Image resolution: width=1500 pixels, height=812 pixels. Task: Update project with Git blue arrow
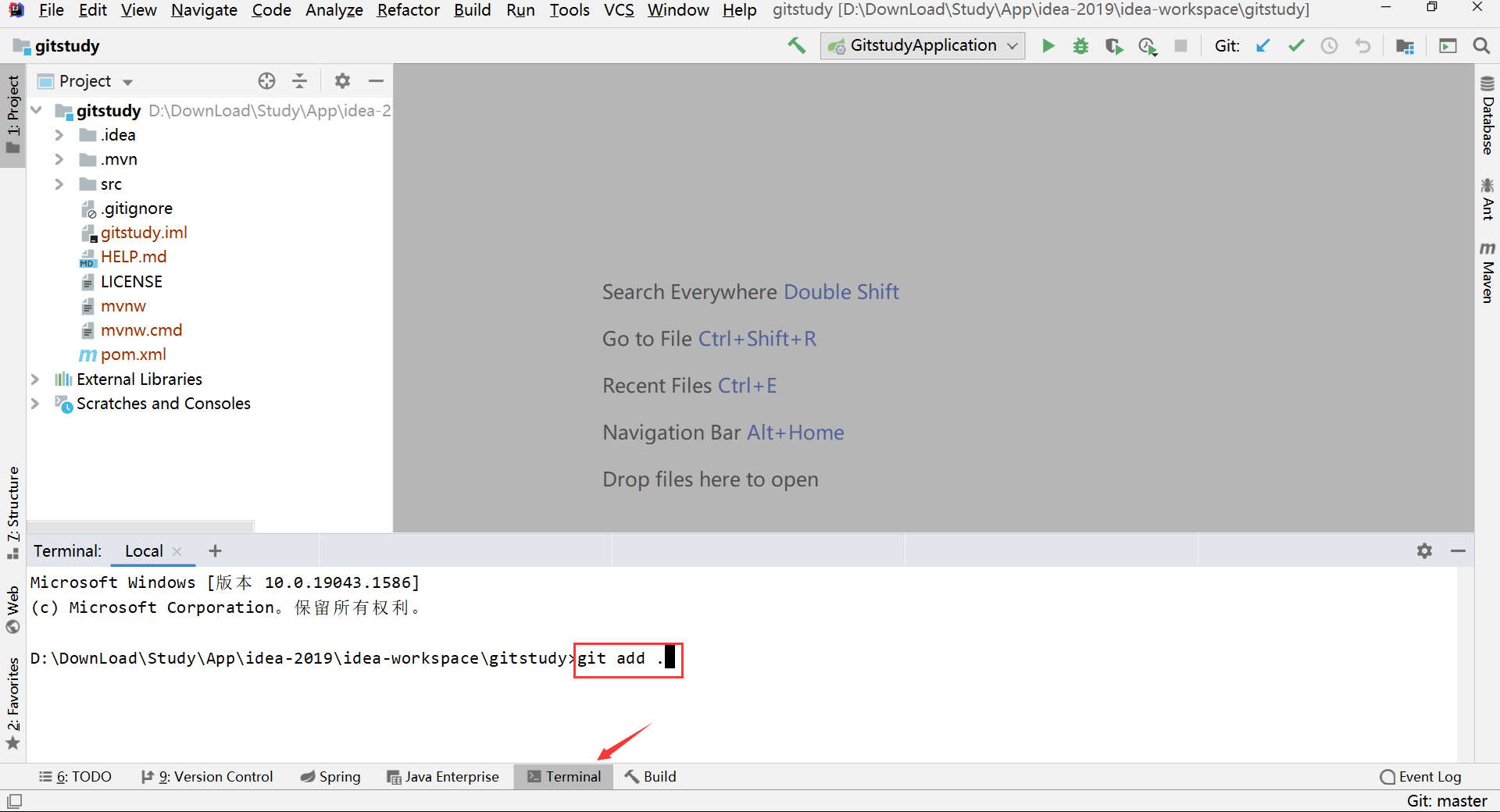tap(1263, 46)
